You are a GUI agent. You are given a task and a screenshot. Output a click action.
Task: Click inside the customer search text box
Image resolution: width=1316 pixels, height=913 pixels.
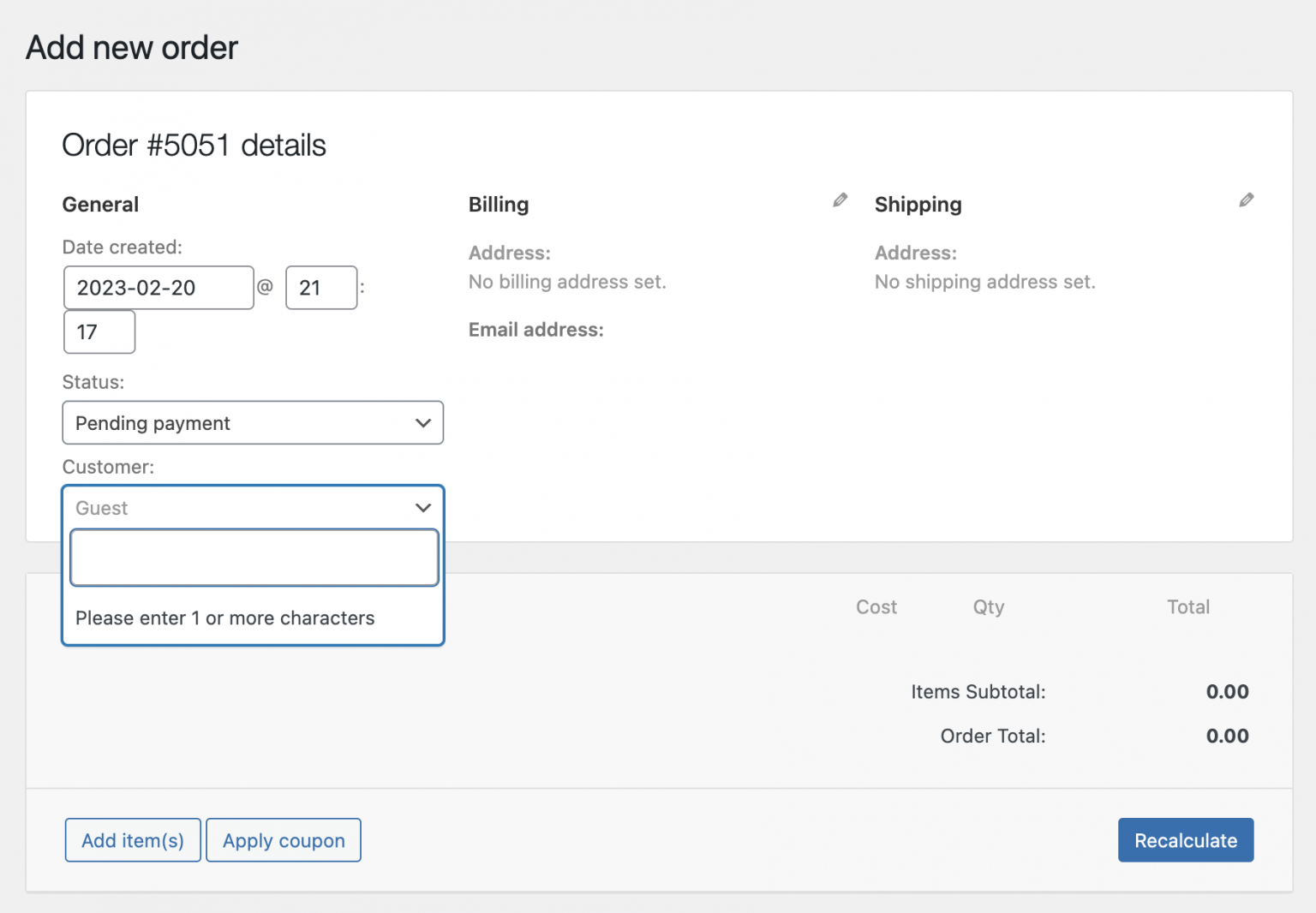coord(254,558)
